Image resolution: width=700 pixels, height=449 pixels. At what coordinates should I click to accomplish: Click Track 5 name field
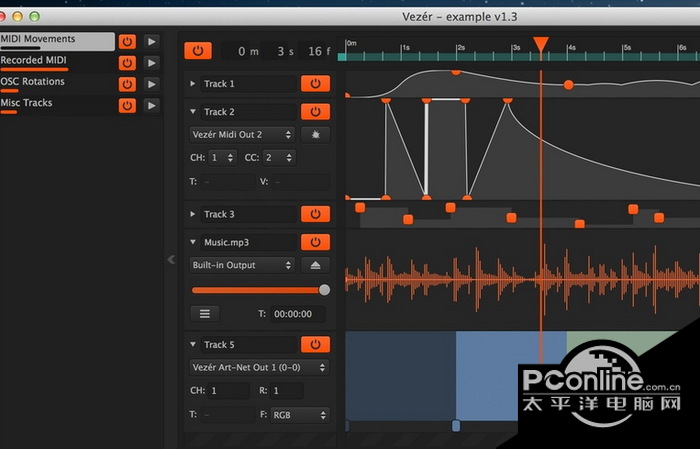[248, 345]
